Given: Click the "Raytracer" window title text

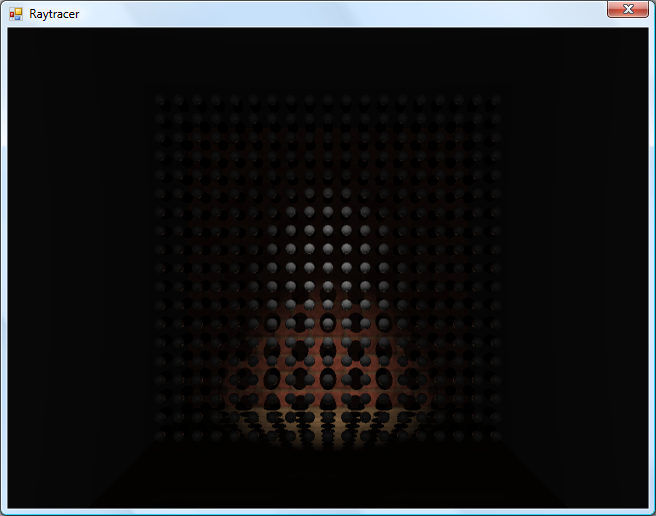Looking at the screenshot, I should coord(54,14).
